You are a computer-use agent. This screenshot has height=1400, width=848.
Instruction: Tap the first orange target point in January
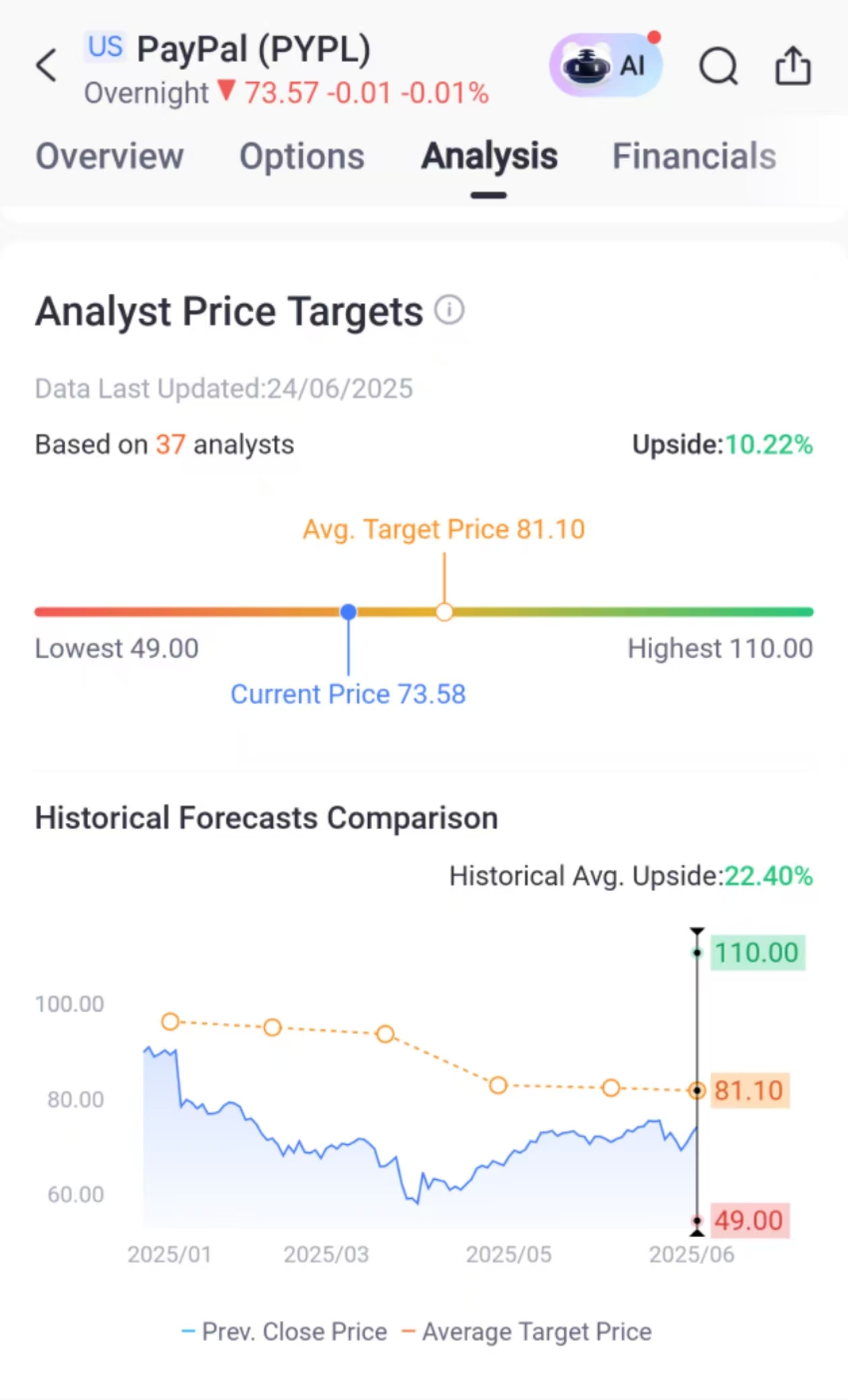tap(170, 1022)
